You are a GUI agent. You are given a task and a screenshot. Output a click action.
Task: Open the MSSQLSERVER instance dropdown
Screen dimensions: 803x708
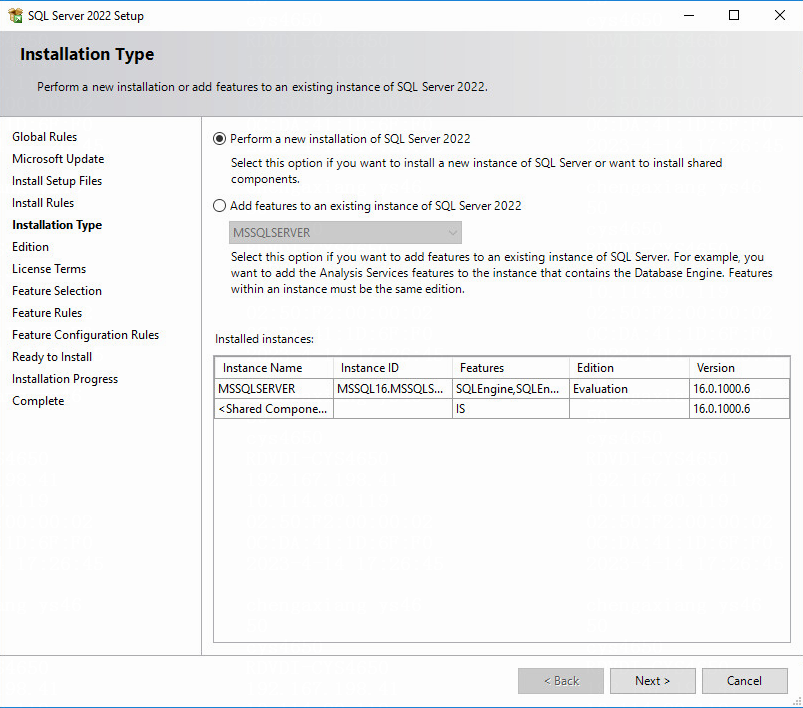[345, 233]
